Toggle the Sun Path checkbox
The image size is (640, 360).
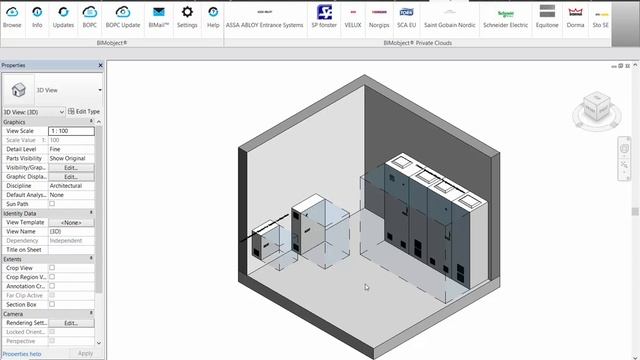52,204
